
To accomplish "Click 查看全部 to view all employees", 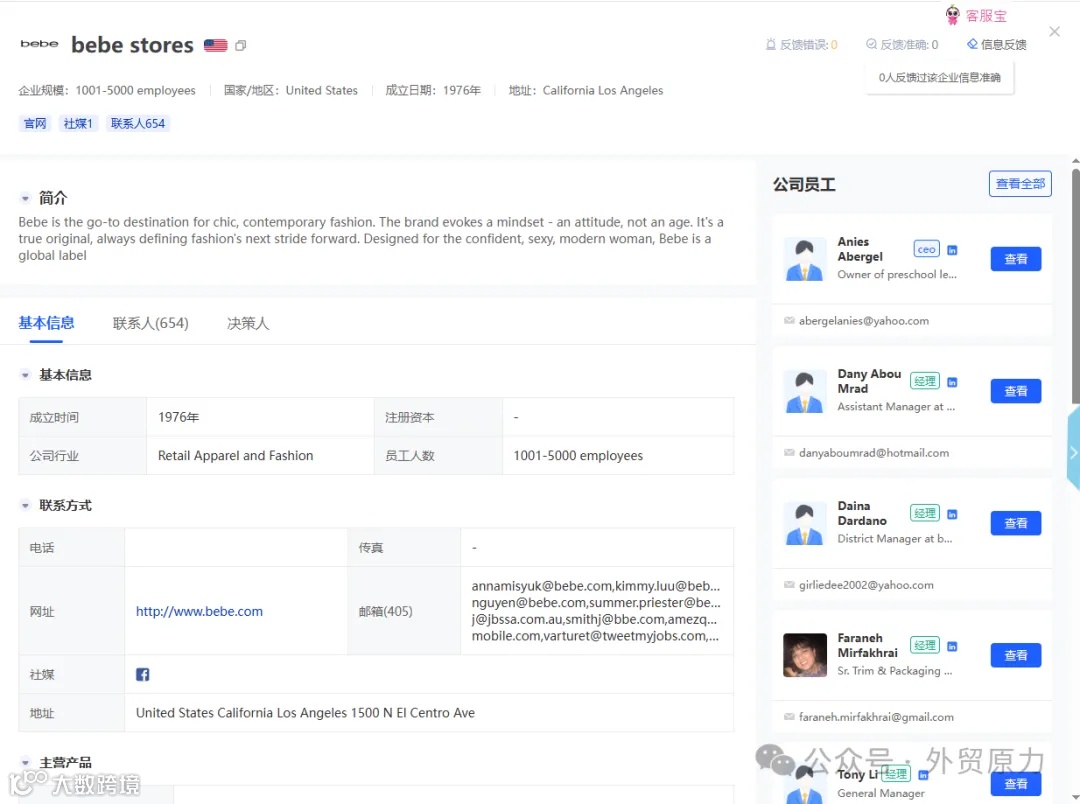I will pos(1020,184).
